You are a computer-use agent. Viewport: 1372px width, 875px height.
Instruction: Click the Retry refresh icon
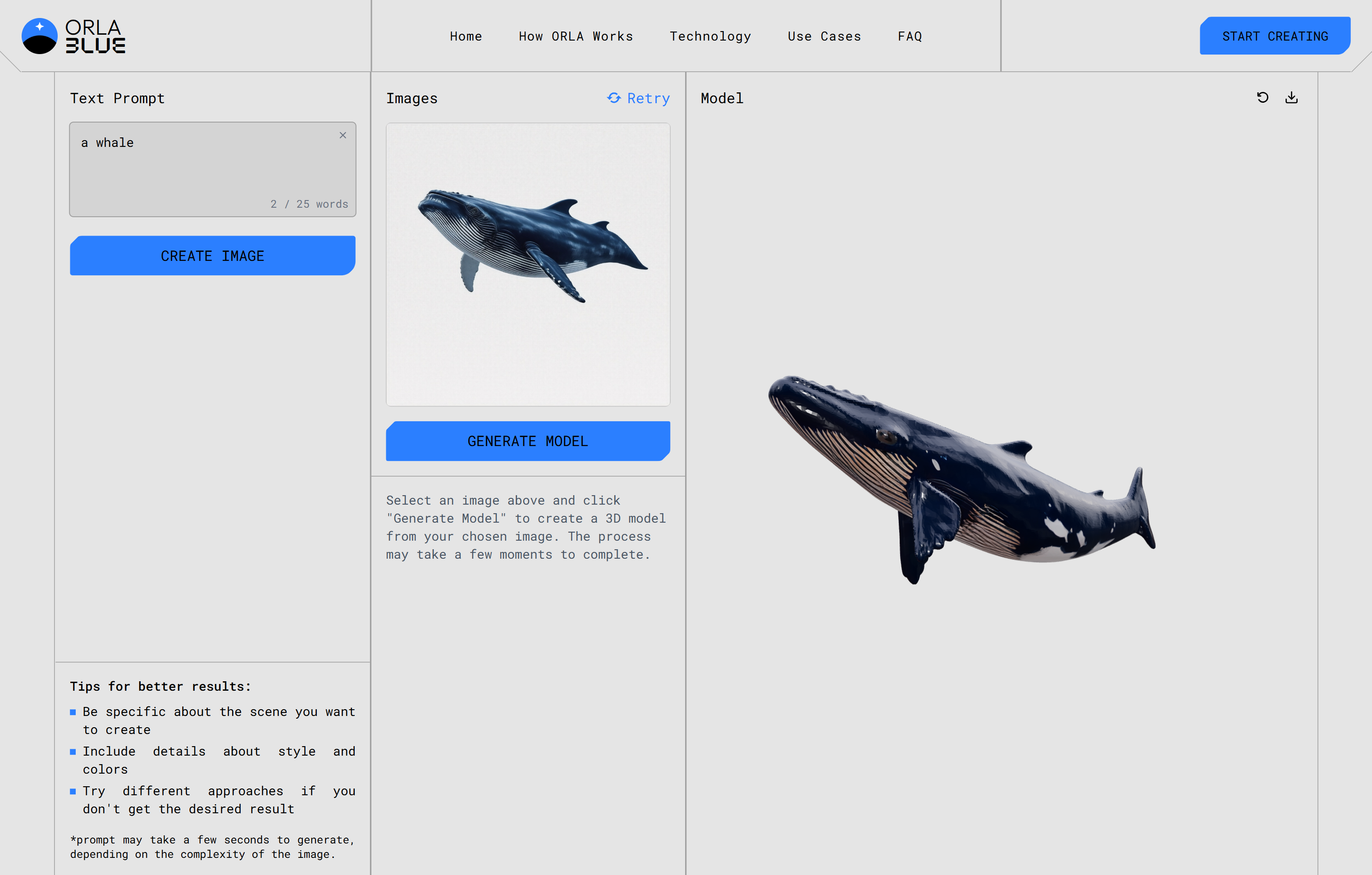(613, 98)
